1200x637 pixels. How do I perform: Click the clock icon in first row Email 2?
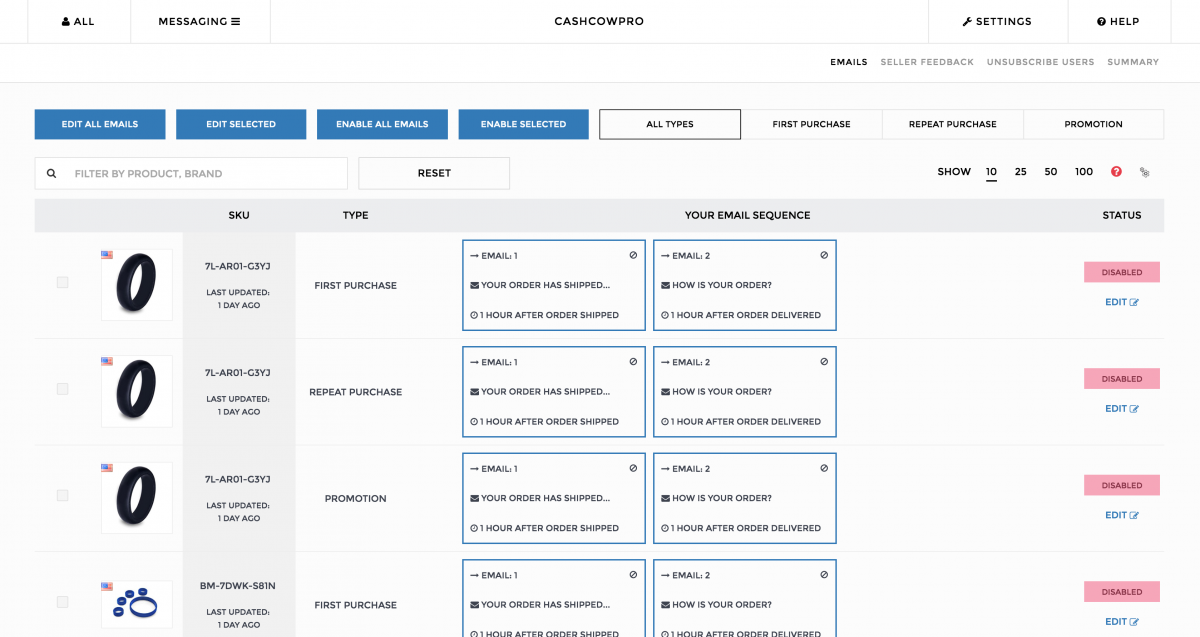(665, 315)
